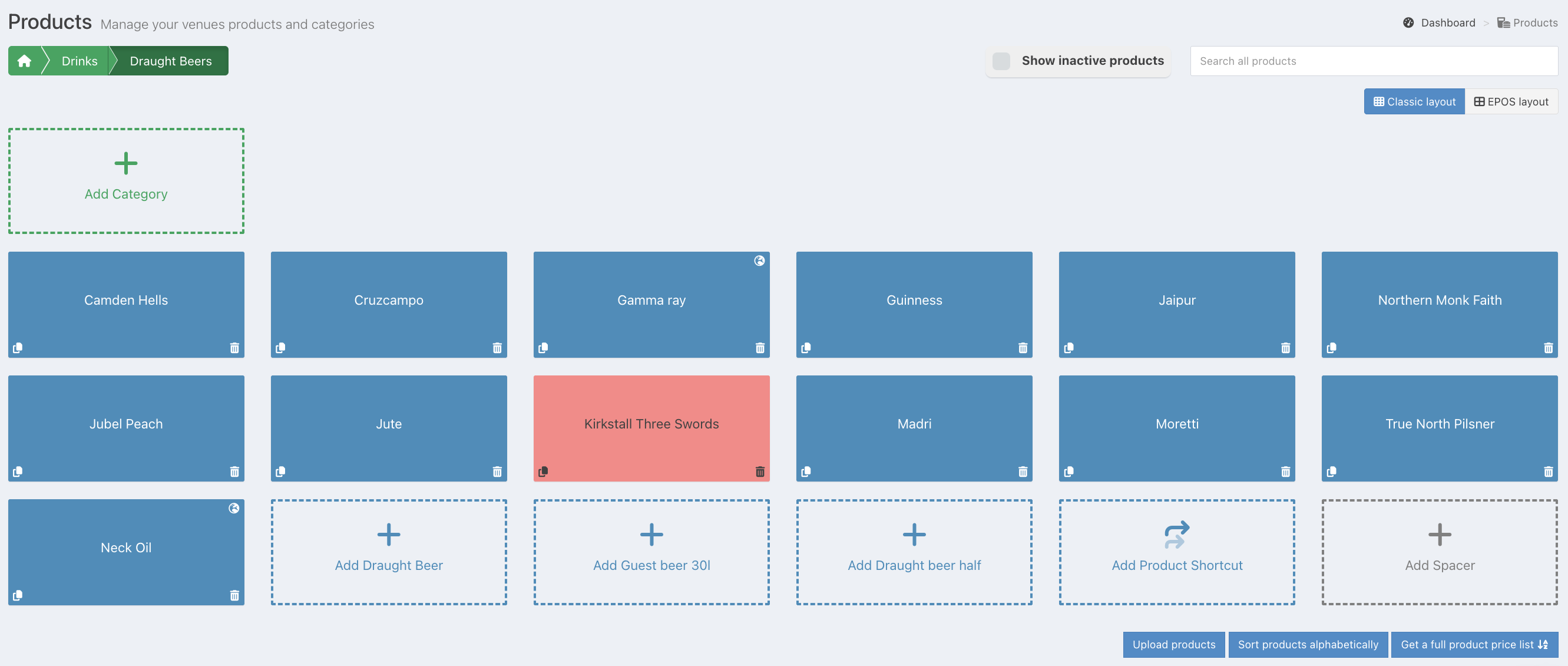Delete the Moretti product
The width and height of the screenshot is (1568, 666).
pos(1286,472)
